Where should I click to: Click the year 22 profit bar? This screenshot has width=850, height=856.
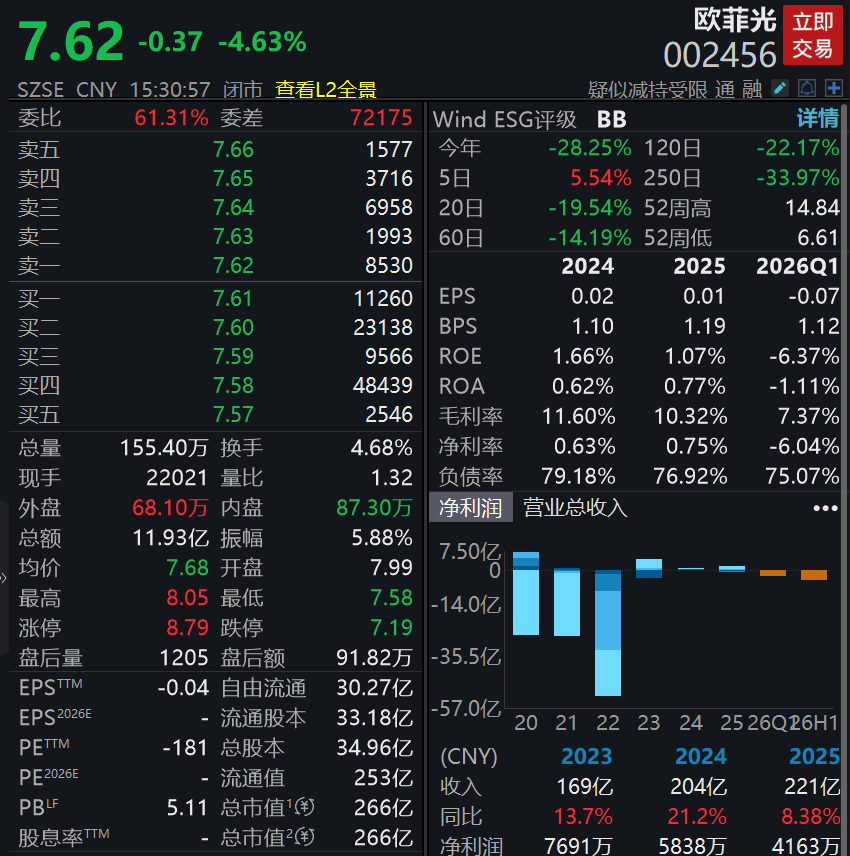(608, 633)
